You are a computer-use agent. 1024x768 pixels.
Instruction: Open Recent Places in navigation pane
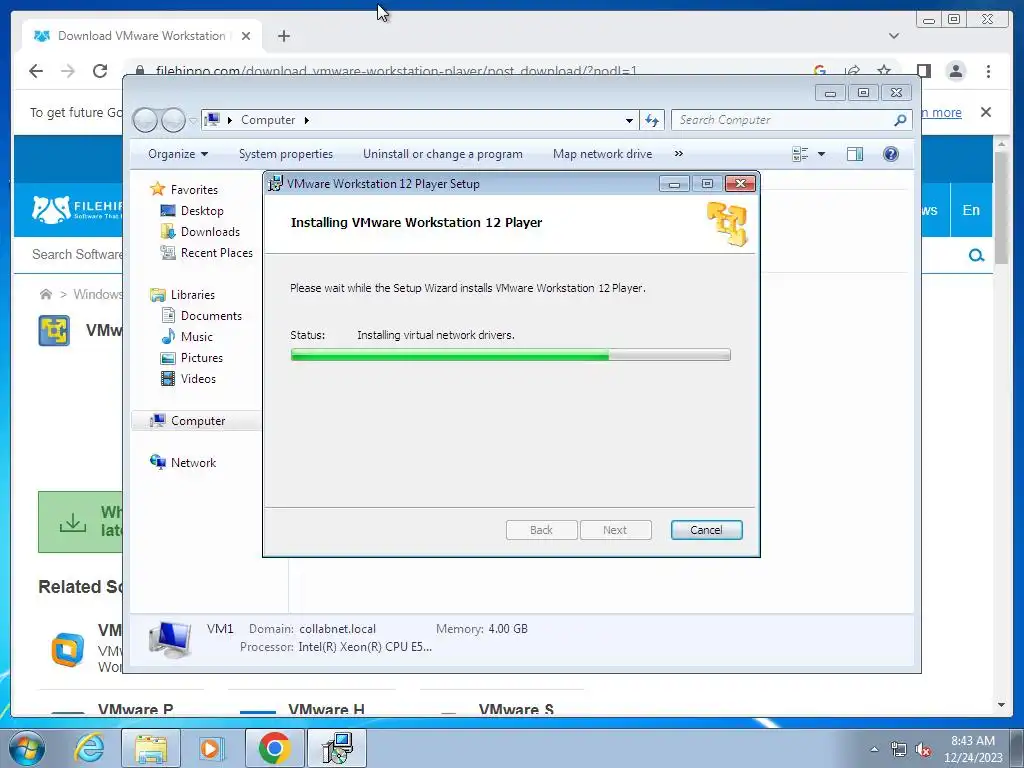(216, 253)
